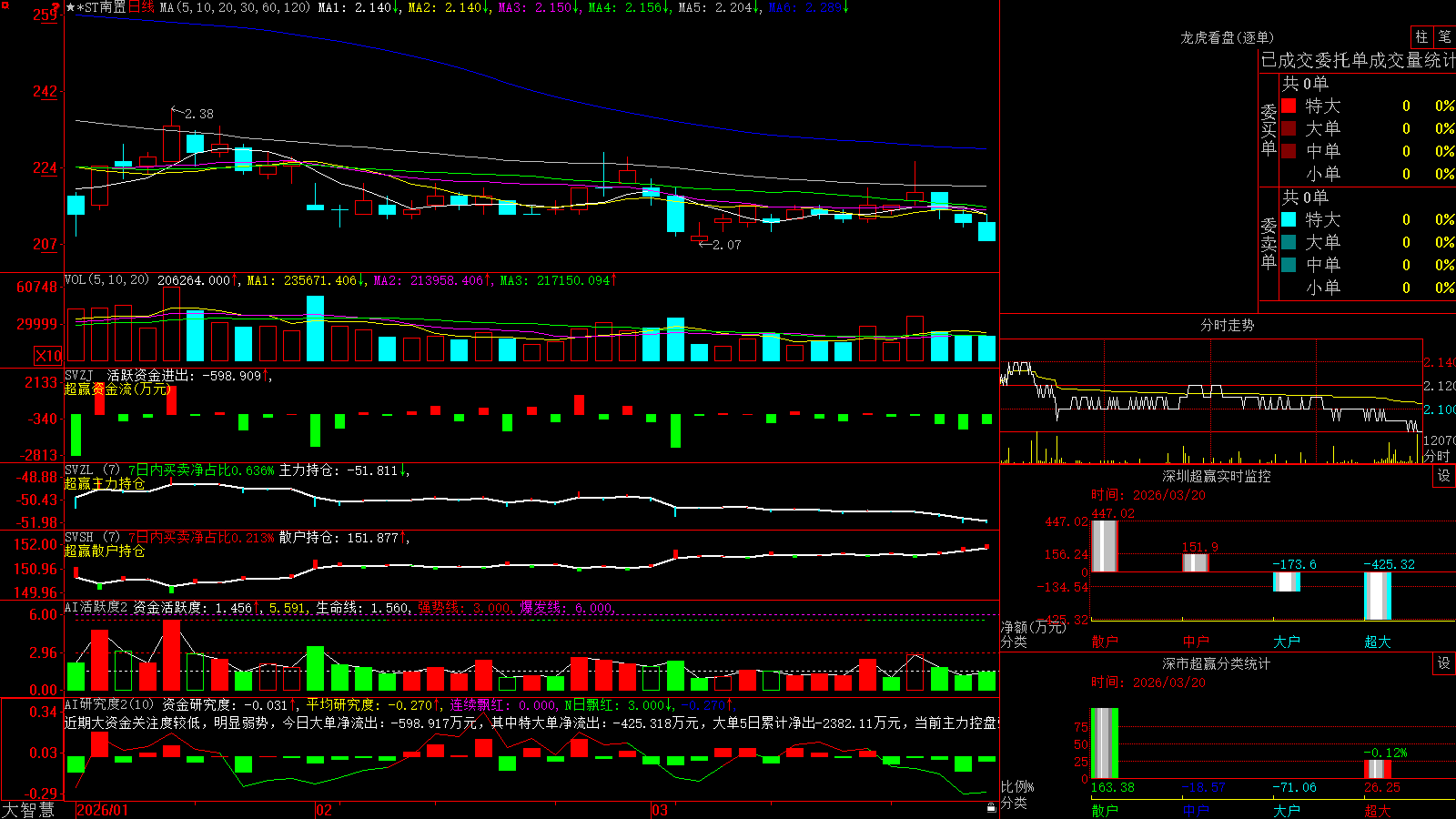The width and height of the screenshot is (1456, 819).
Task: Click the 时间: 2026/03/20 in 实时监控 panel
Action: click(x=1148, y=495)
